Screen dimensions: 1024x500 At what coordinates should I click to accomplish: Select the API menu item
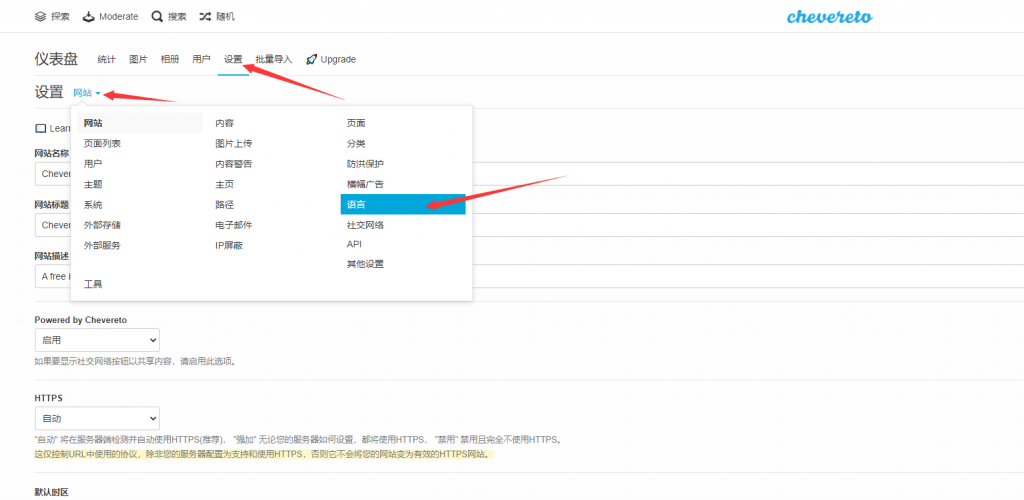click(354, 244)
